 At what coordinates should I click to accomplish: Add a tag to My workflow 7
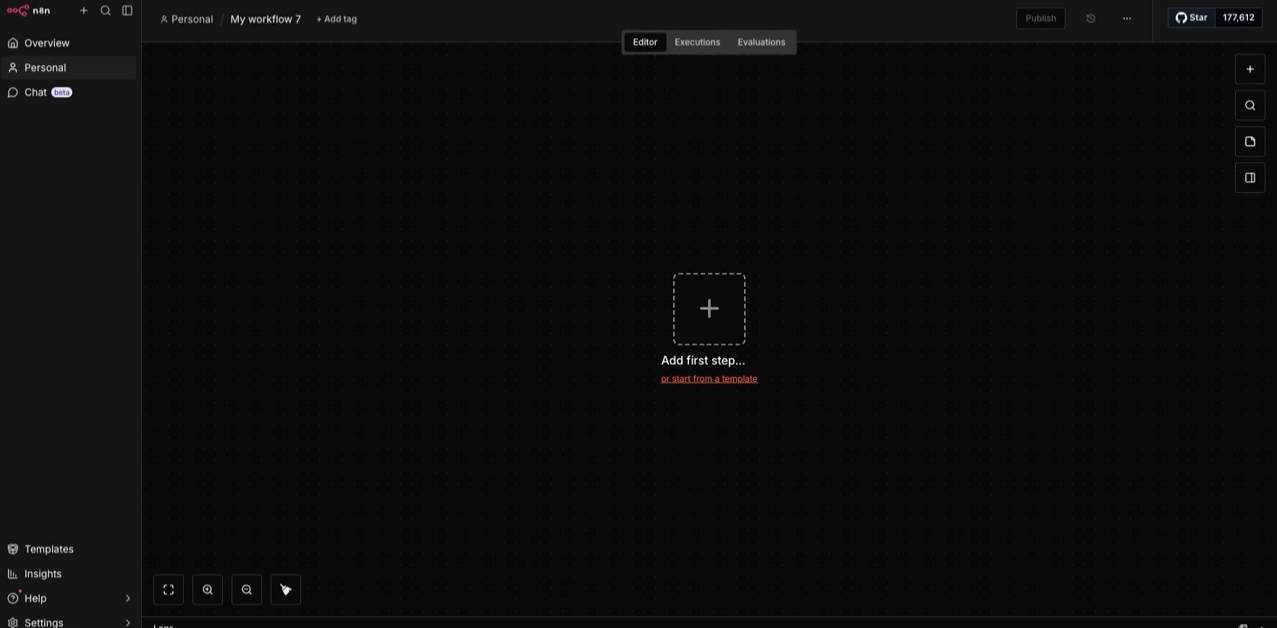click(336, 18)
